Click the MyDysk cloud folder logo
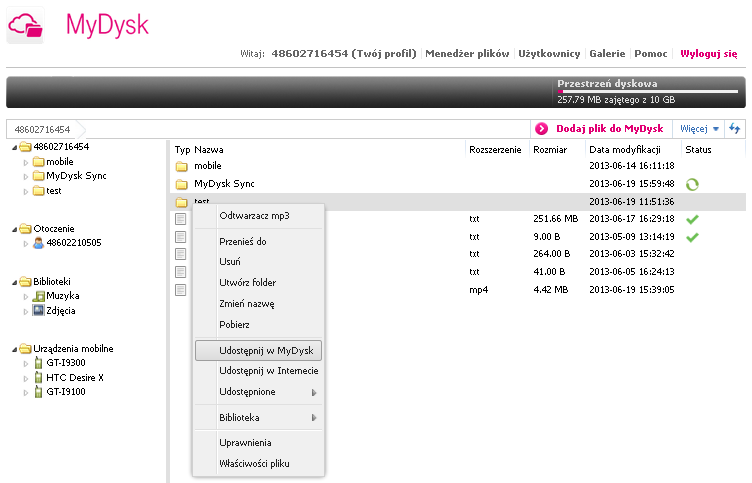This screenshot has height=483, width=752. [x=25, y=25]
